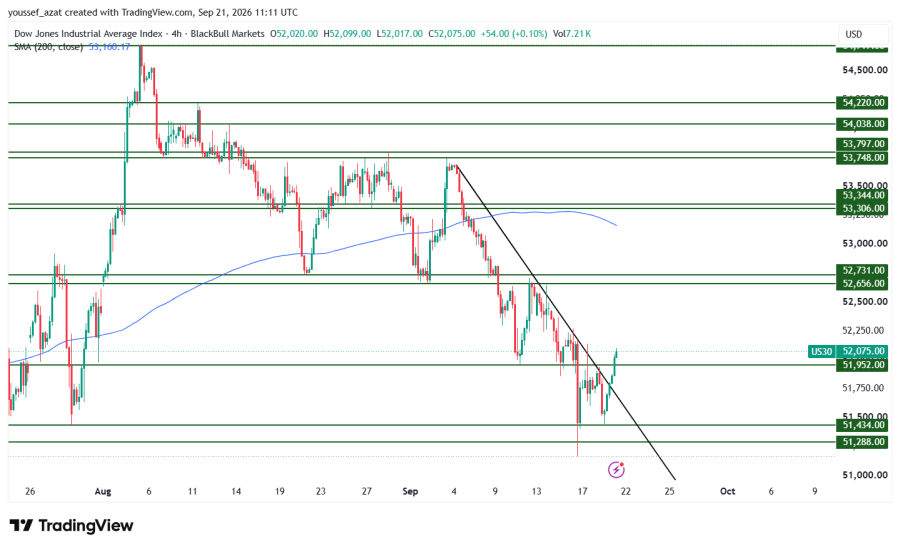This screenshot has height=549, width=900.
Task: Click the 51,288.00 level label
Action: pyautogui.click(x=863, y=442)
